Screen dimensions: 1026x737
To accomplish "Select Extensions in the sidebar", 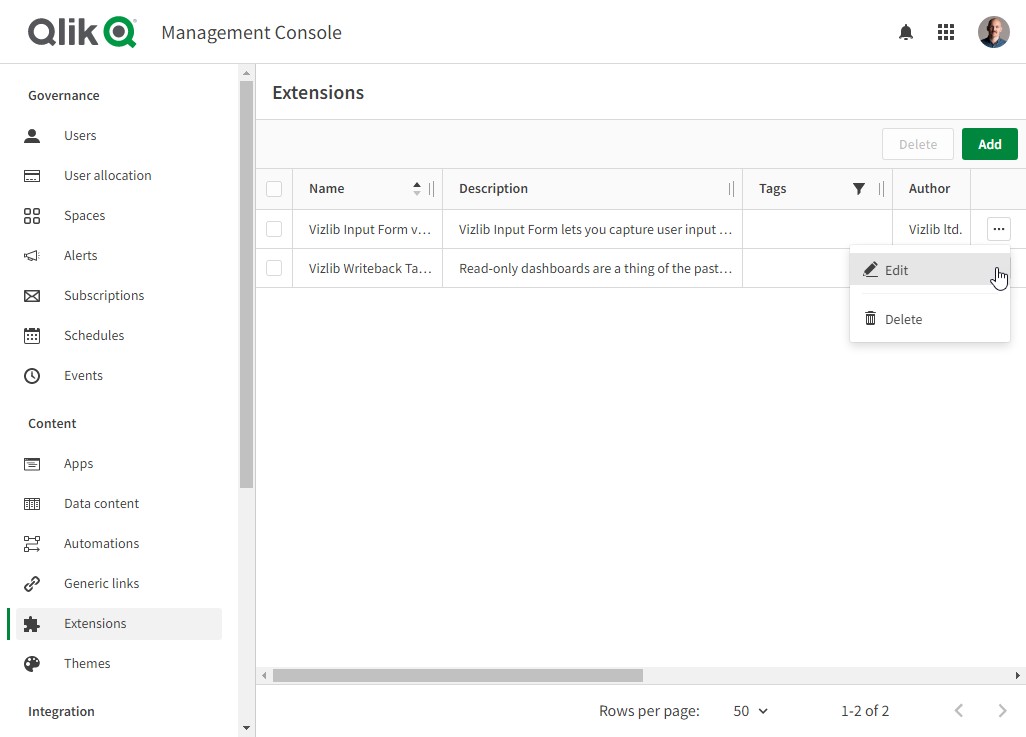I will click(x=119, y=624).
